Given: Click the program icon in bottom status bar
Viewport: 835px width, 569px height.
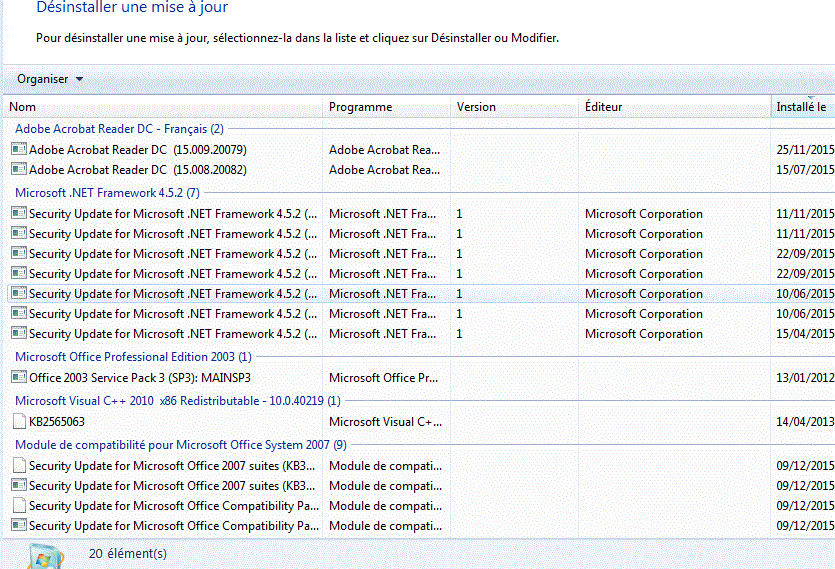Looking at the screenshot, I should (43, 555).
